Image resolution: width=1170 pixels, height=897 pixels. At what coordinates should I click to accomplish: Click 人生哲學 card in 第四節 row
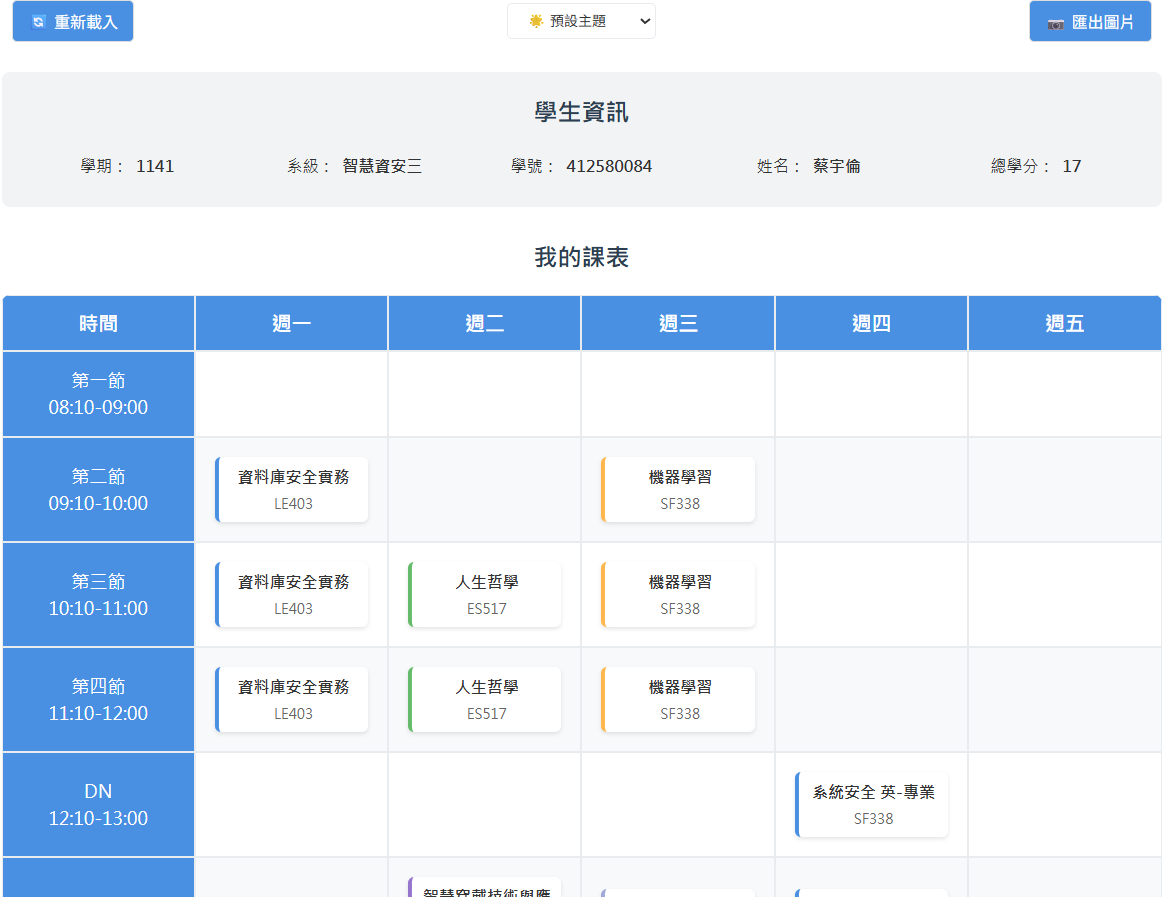tap(486, 700)
